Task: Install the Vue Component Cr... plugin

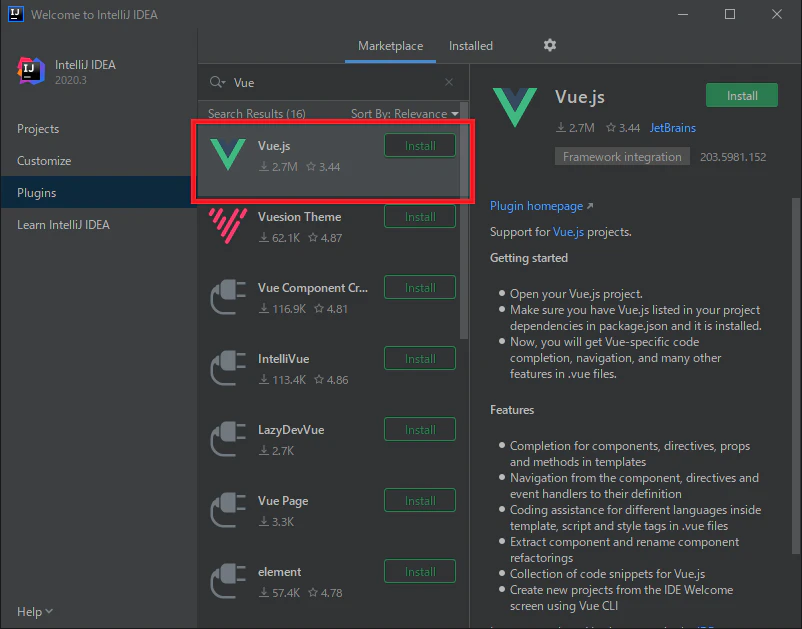Action: click(420, 288)
